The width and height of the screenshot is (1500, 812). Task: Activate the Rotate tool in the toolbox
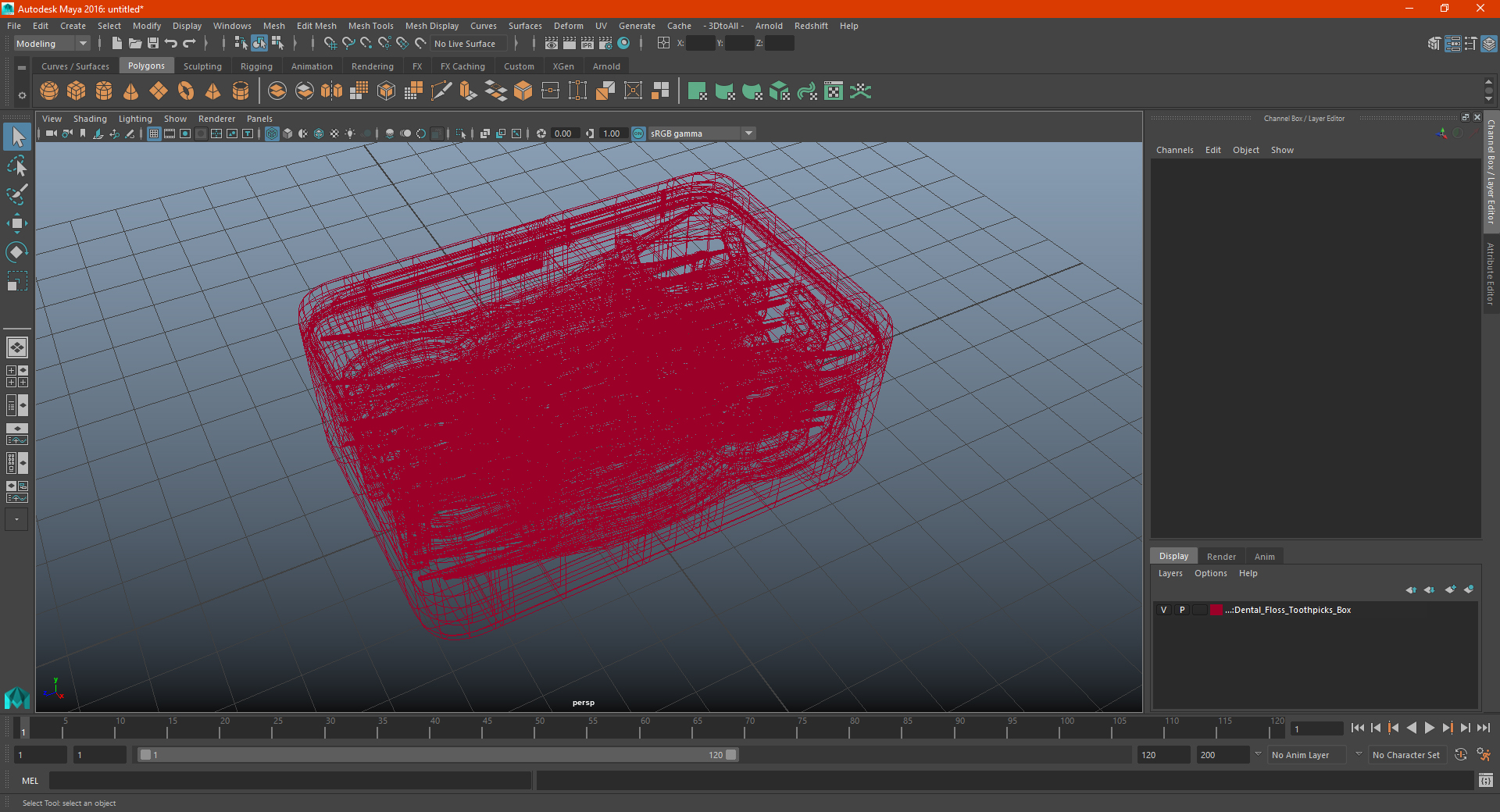click(x=17, y=252)
